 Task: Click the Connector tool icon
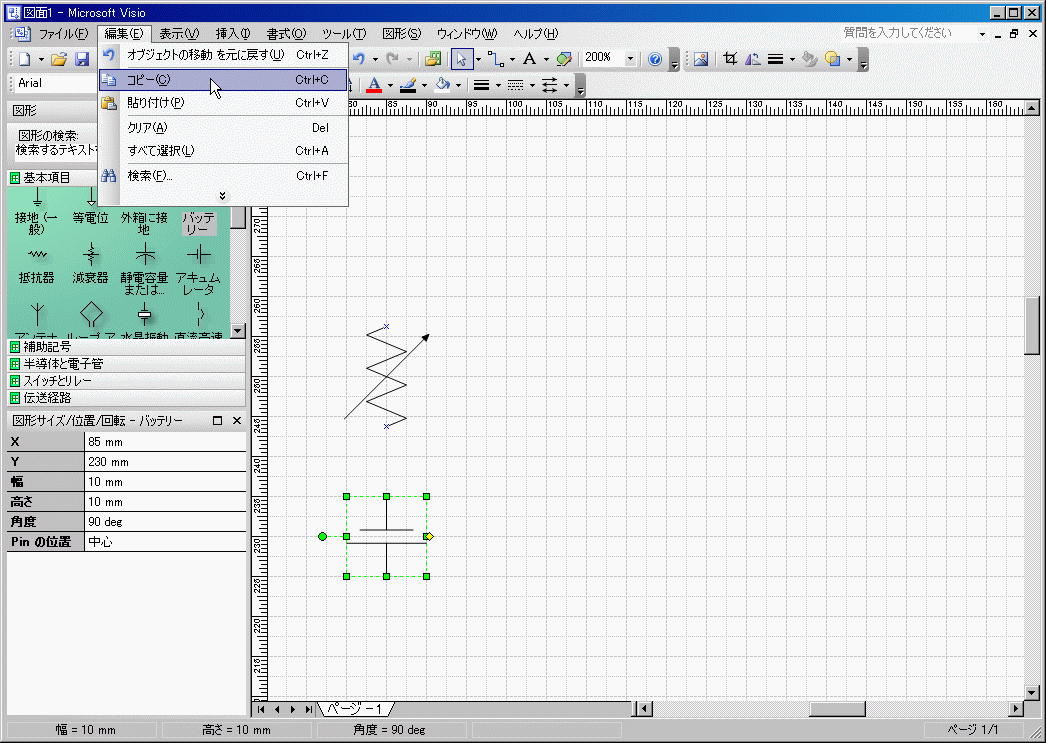tap(495, 59)
